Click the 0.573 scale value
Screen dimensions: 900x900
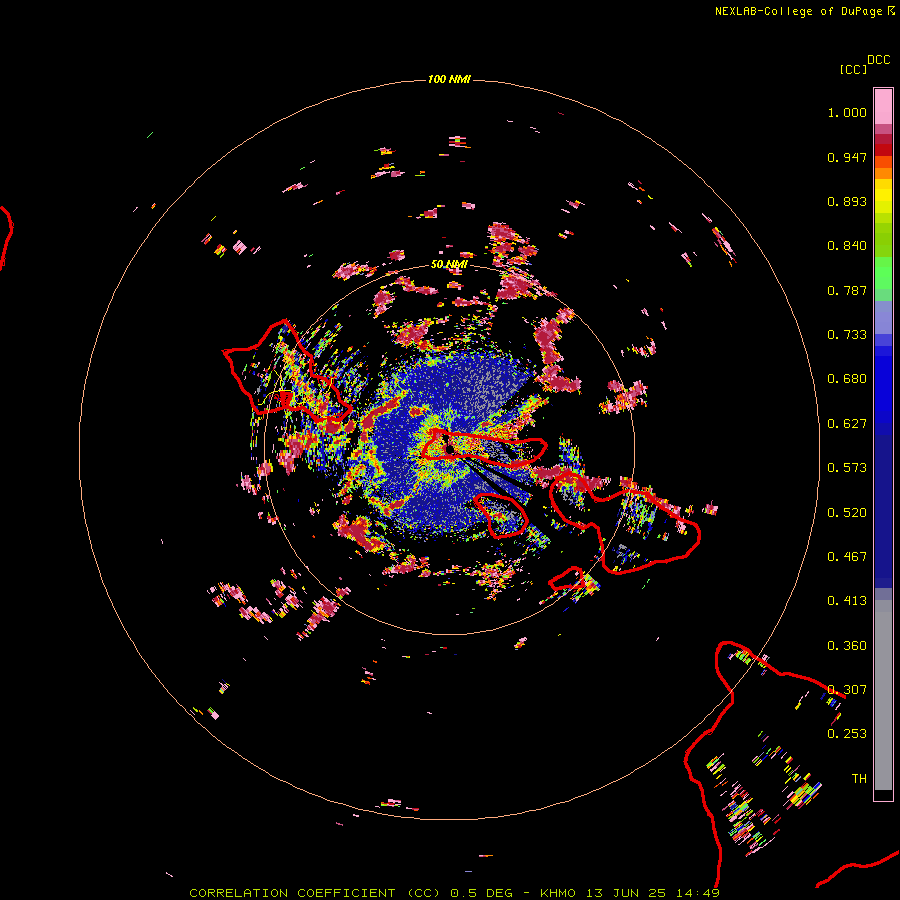pyautogui.click(x=847, y=468)
